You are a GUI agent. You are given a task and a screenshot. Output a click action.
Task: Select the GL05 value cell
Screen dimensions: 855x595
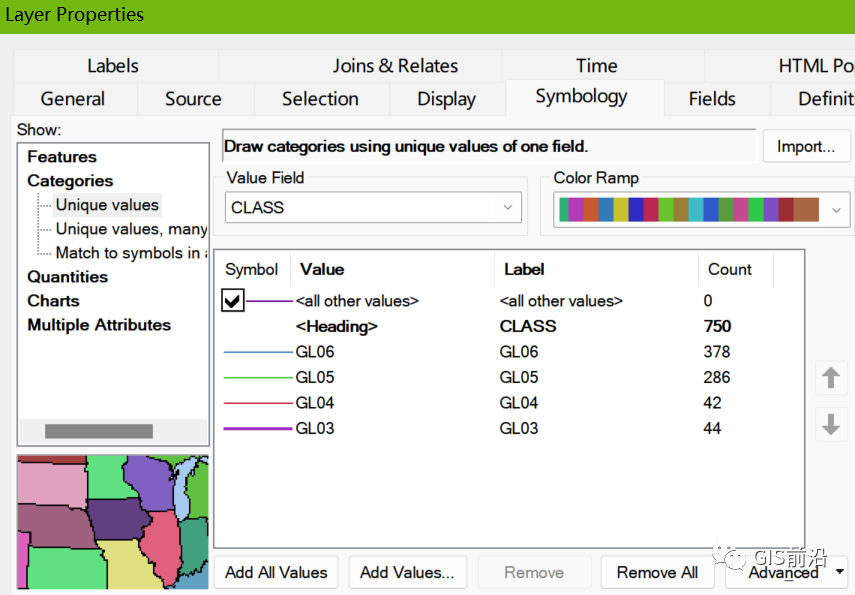[315, 377]
